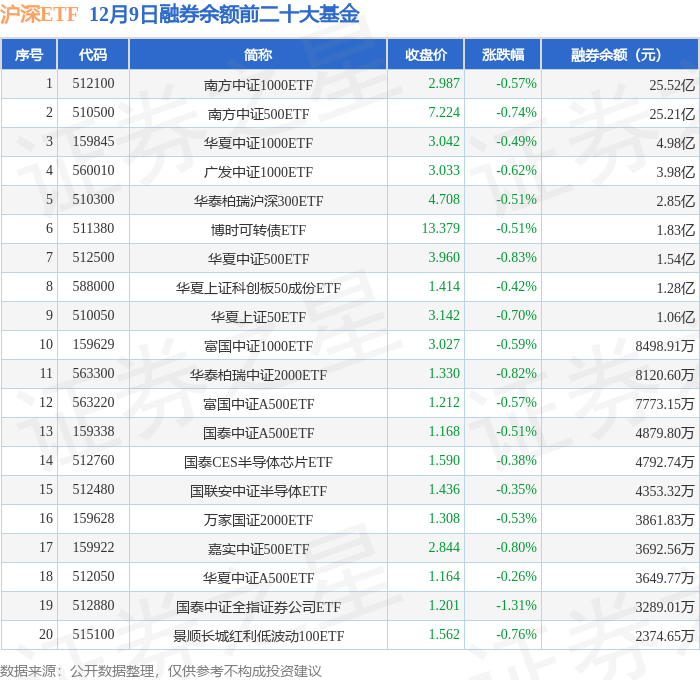This screenshot has width=700, height=680.
Task: Click 富国中证A500ETF name
Action: tap(258, 404)
